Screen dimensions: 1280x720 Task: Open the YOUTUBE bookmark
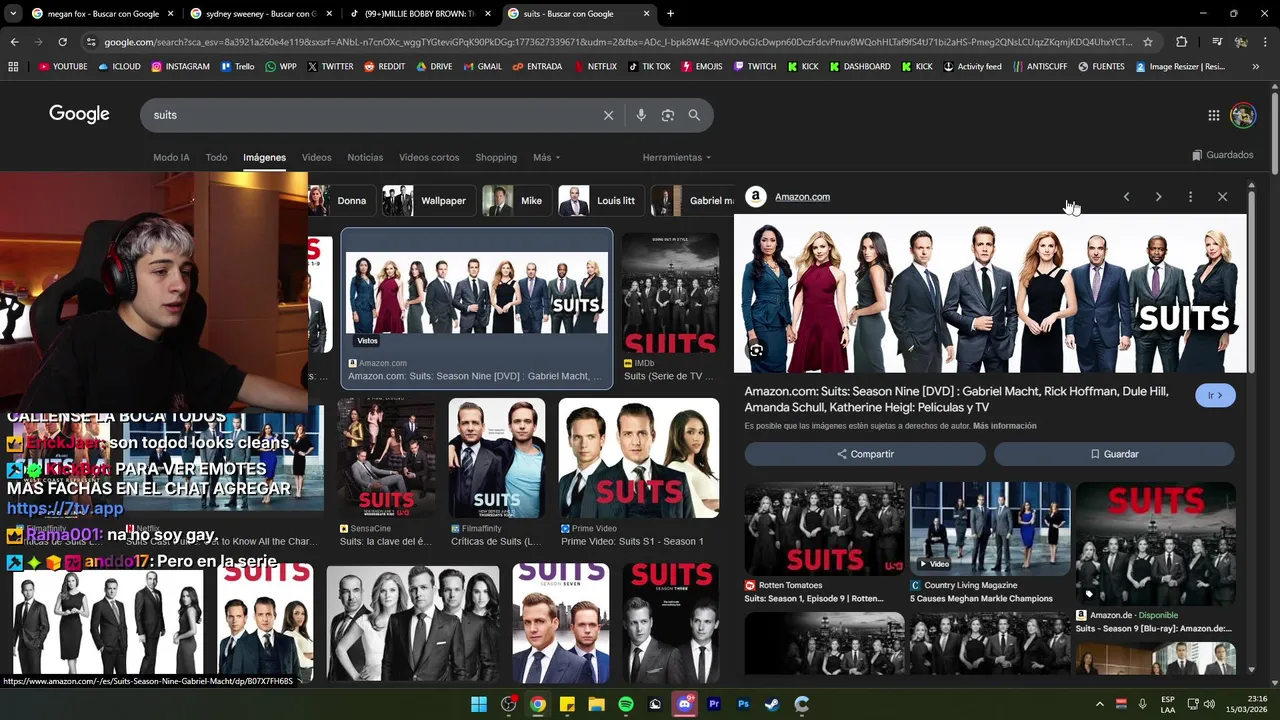pyautogui.click(x=63, y=67)
